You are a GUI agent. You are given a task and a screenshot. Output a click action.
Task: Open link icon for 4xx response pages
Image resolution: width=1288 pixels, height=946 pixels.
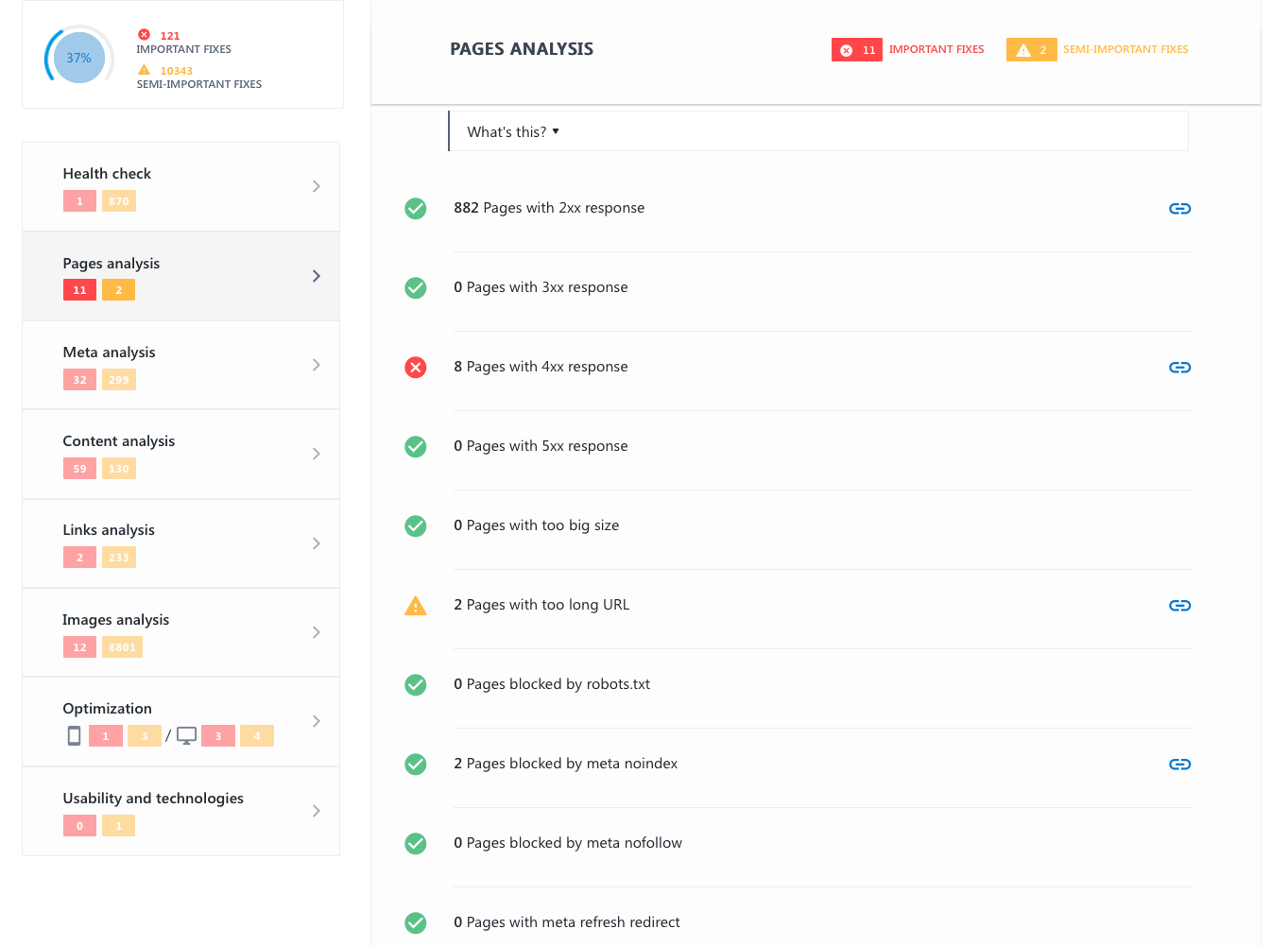click(1179, 368)
